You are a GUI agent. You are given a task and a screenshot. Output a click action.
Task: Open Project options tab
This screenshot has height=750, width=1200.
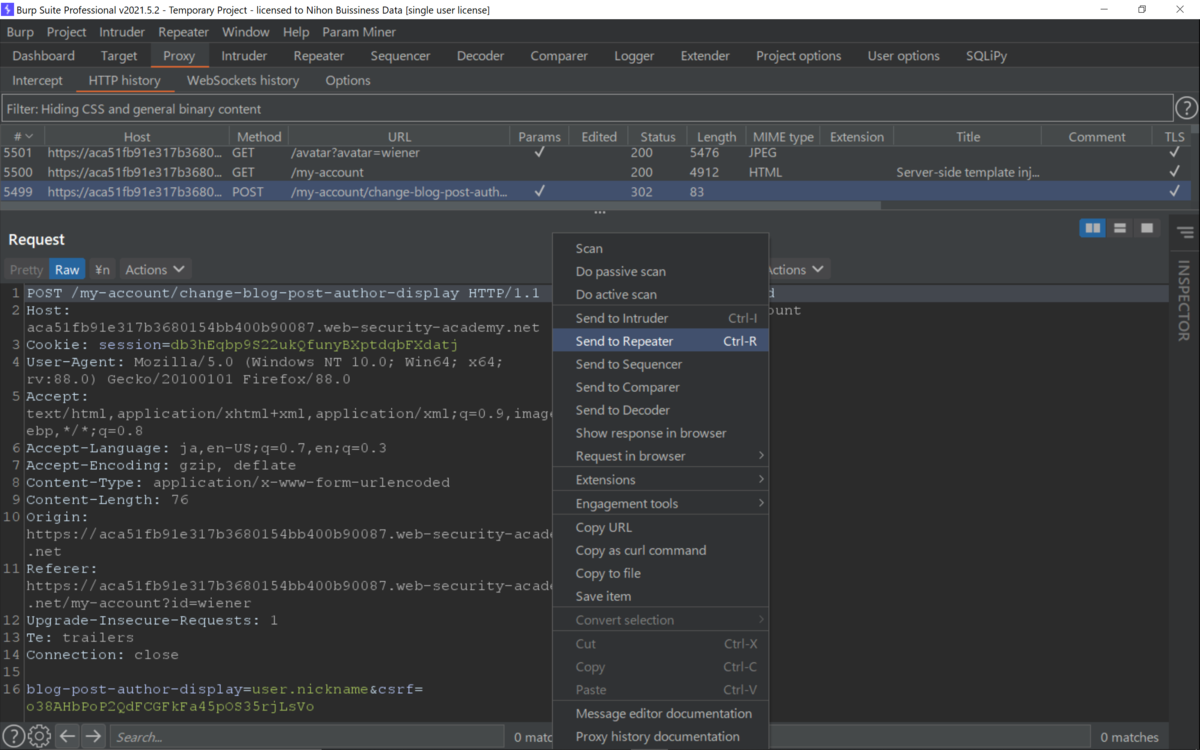[x=799, y=56]
